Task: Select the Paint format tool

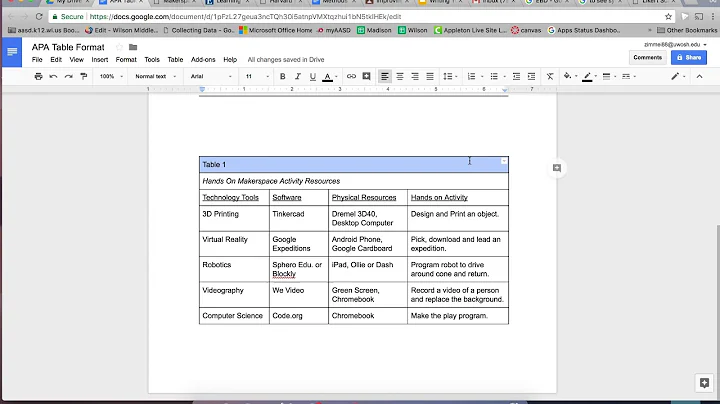Action: (x=84, y=76)
